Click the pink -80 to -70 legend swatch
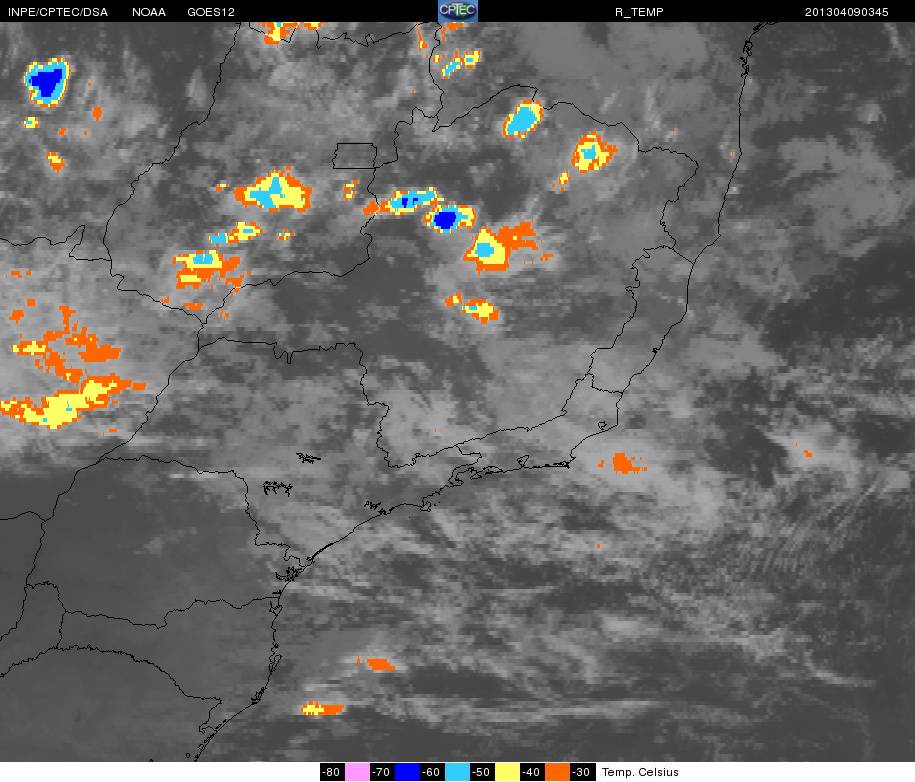Viewport: 915px width, 782px height. [x=357, y=772]
